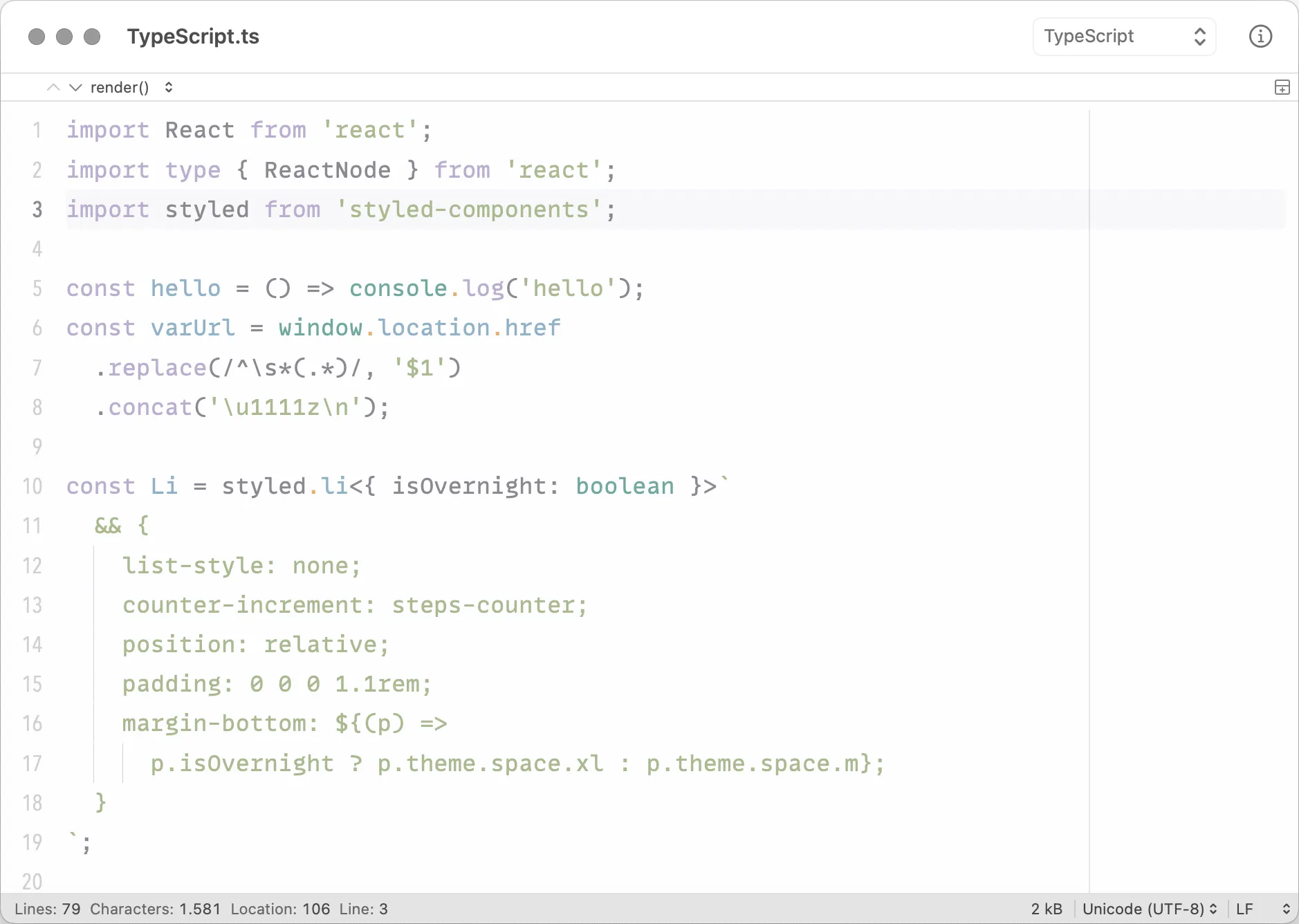This screenshot has height=924, width=1299.
Task: Click the stepper arrows inside the TypeScript dropdown
Action: (1200, 37)
